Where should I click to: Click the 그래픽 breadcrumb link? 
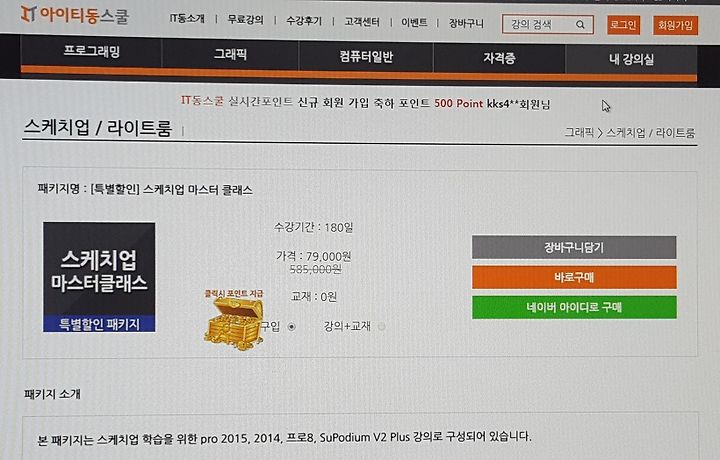(x=579, y=132)
